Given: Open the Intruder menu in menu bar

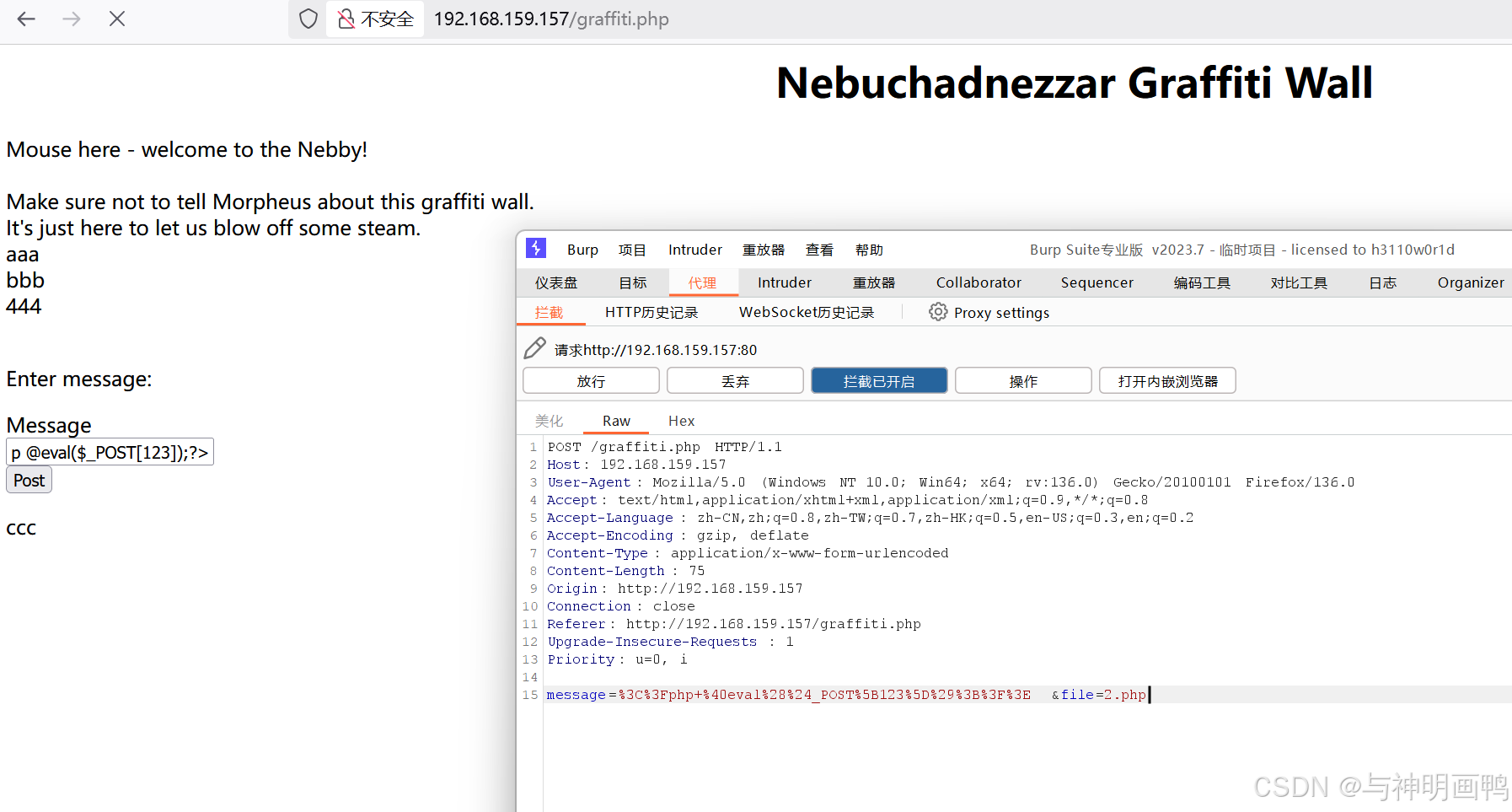Looking at the screenshot, I should click(695, 250).
